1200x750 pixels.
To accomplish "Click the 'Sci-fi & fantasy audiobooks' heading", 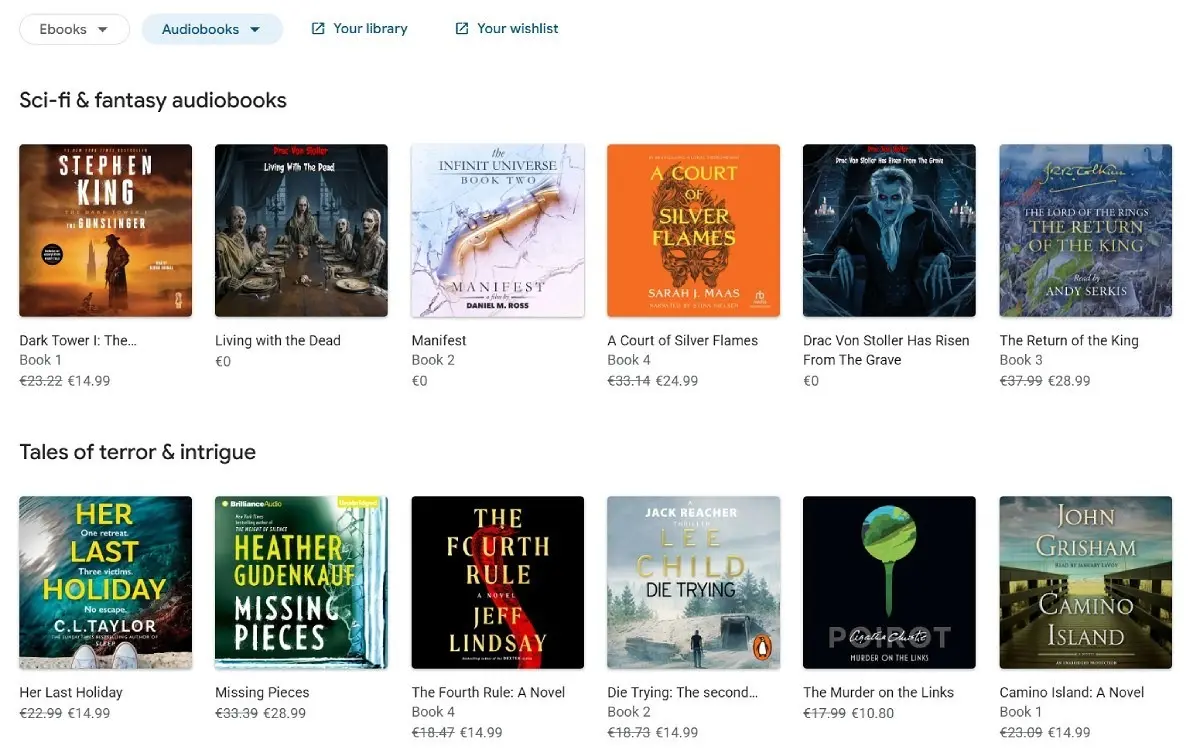I will [153, 100].
